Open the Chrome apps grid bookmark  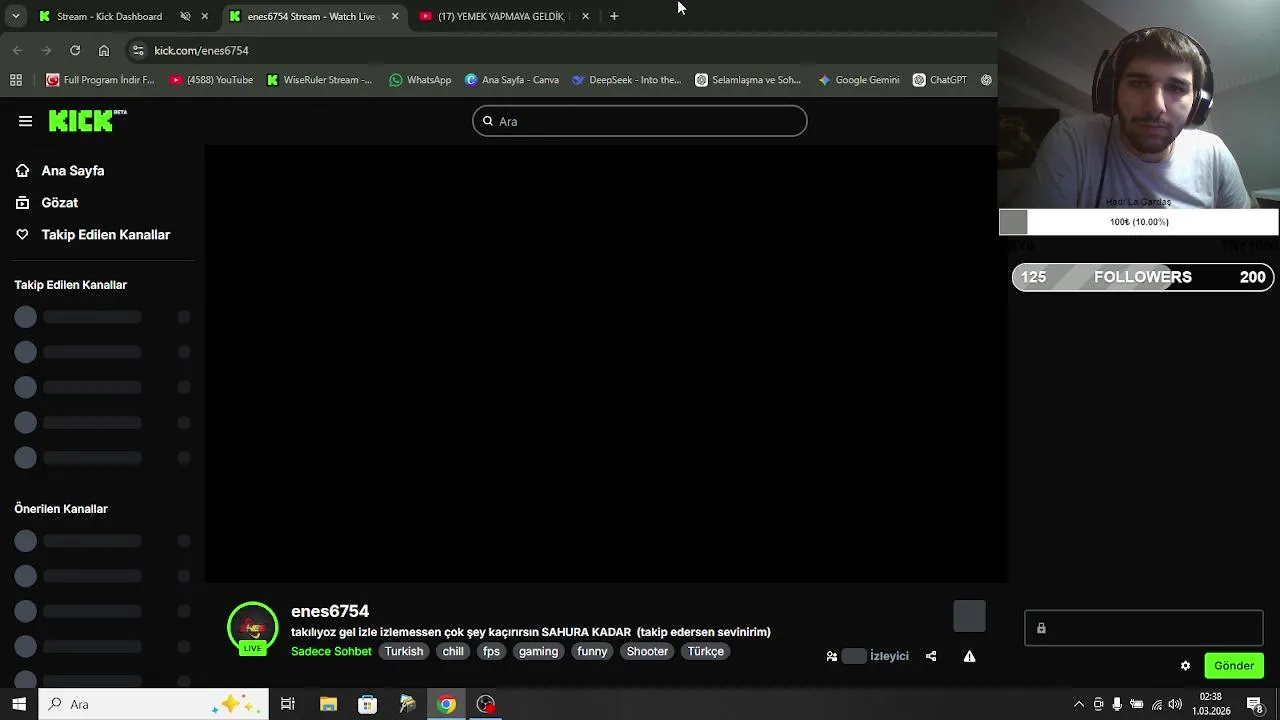point(16,80)
